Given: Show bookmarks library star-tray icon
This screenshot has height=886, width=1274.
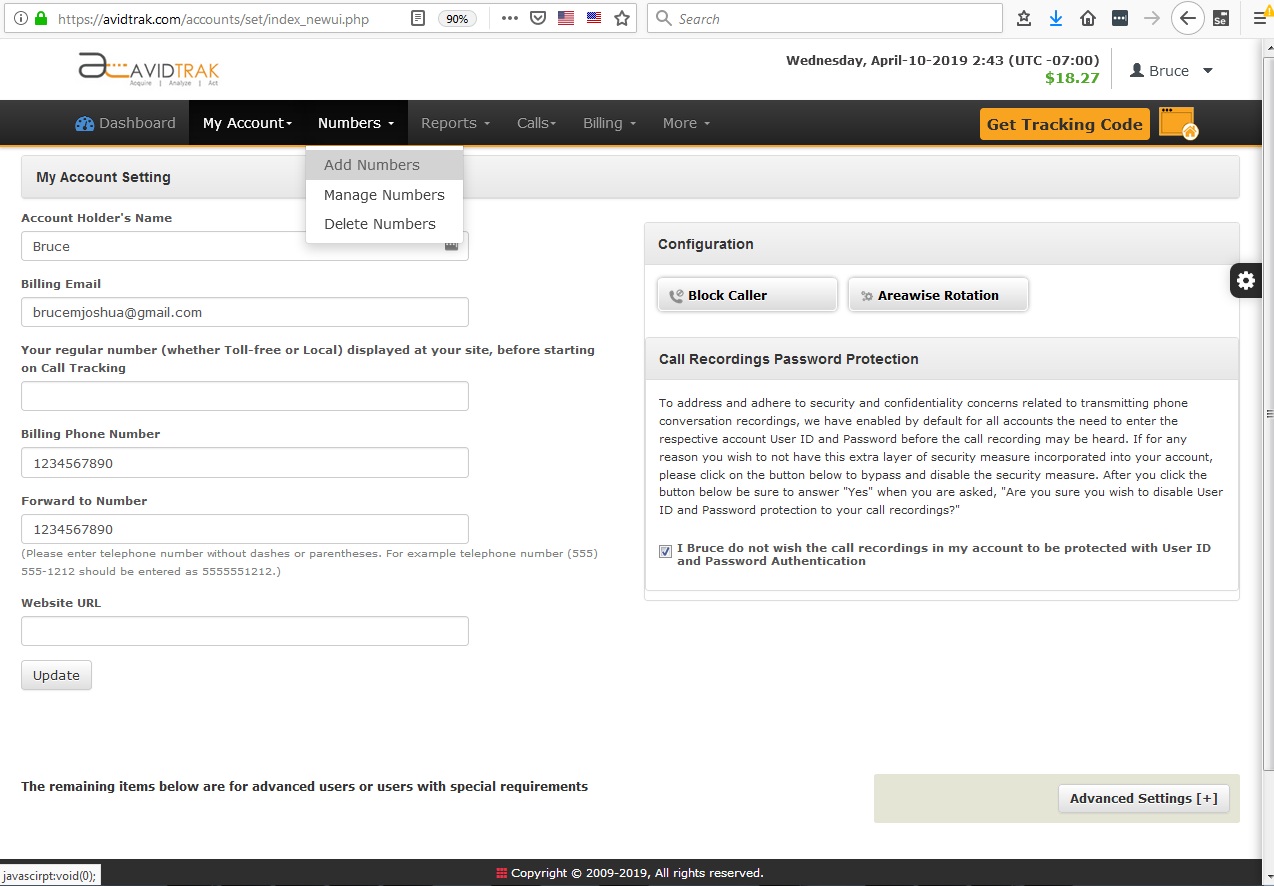Looking at the screenshot, I should [x=1024, y=18].
